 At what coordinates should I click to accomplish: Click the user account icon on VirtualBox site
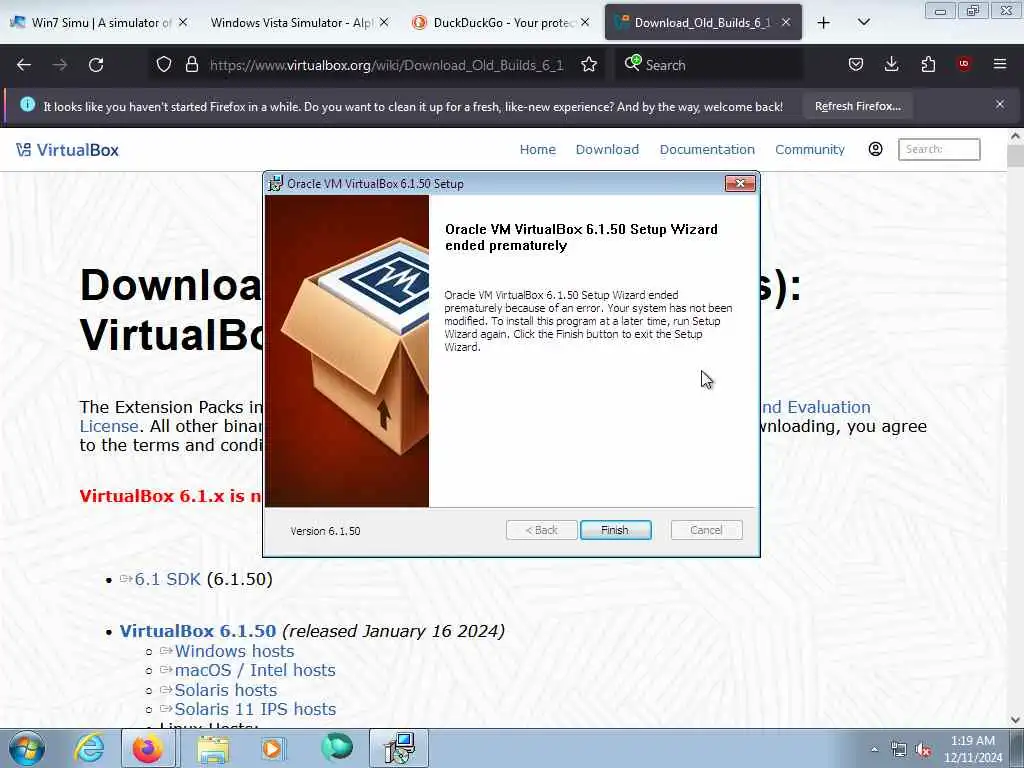(876, 149)
